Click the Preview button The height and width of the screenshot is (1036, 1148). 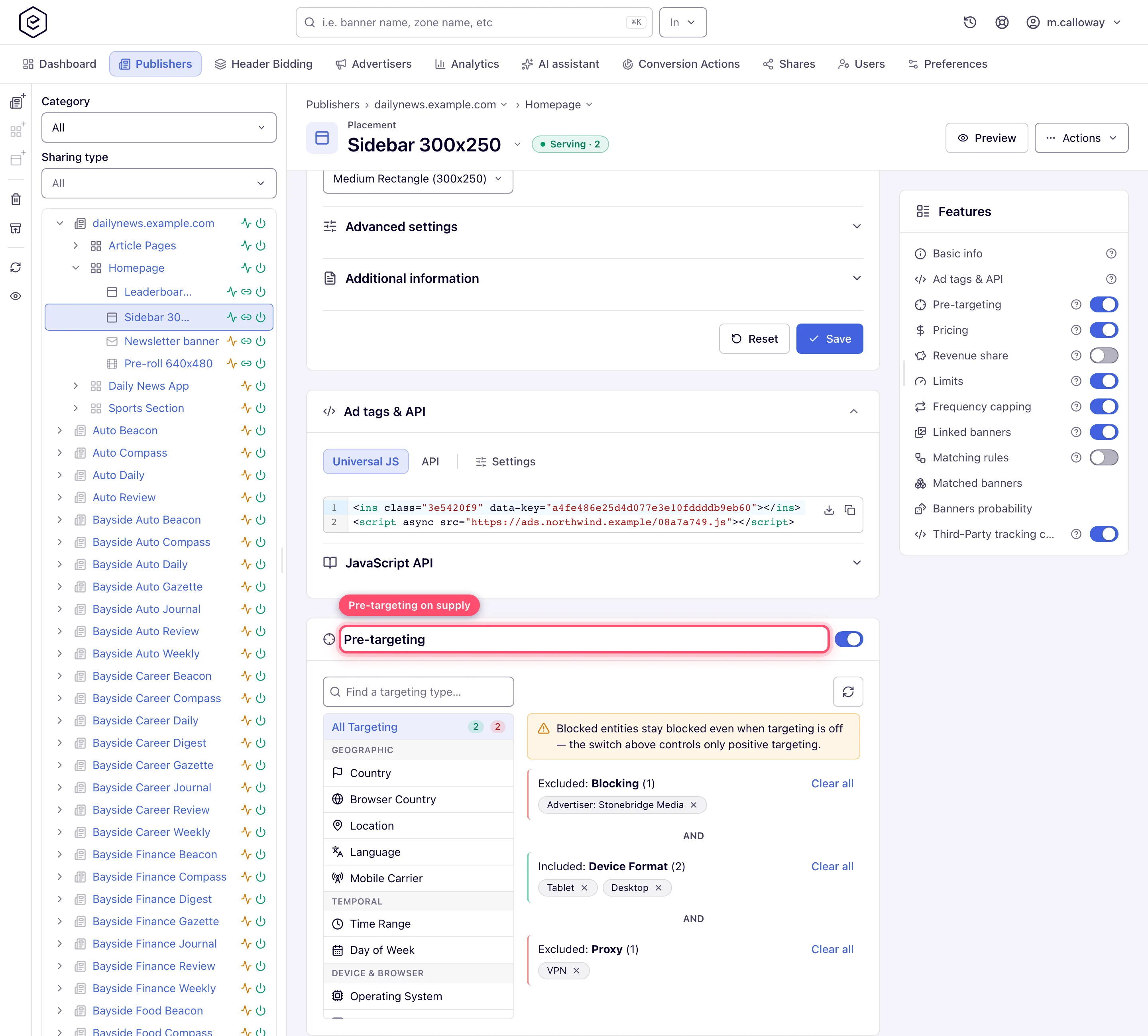click(x=986, y=138)
